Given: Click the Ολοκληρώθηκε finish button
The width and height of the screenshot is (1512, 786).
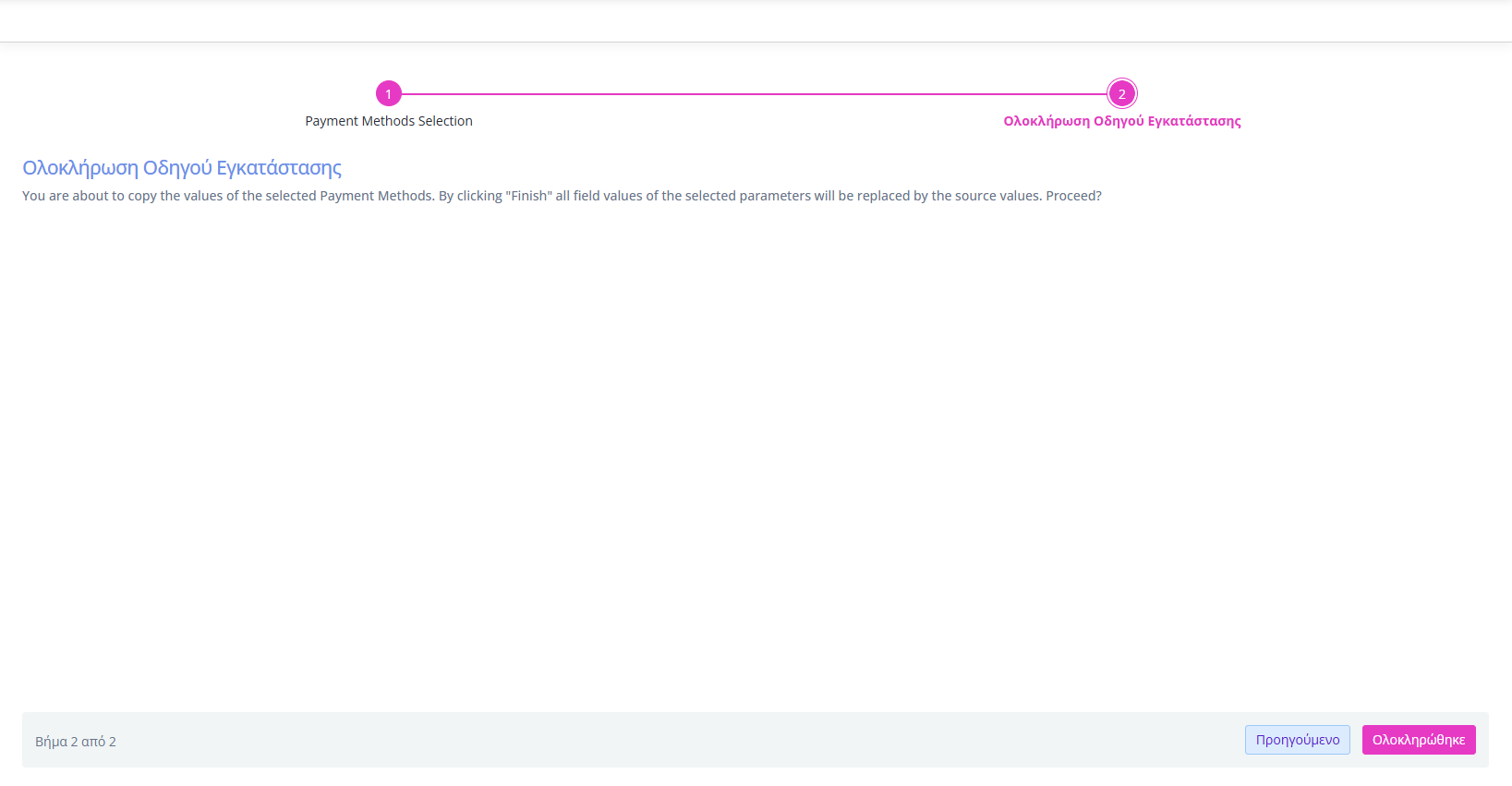Looking at the screenshot, I should (1419, 740).
